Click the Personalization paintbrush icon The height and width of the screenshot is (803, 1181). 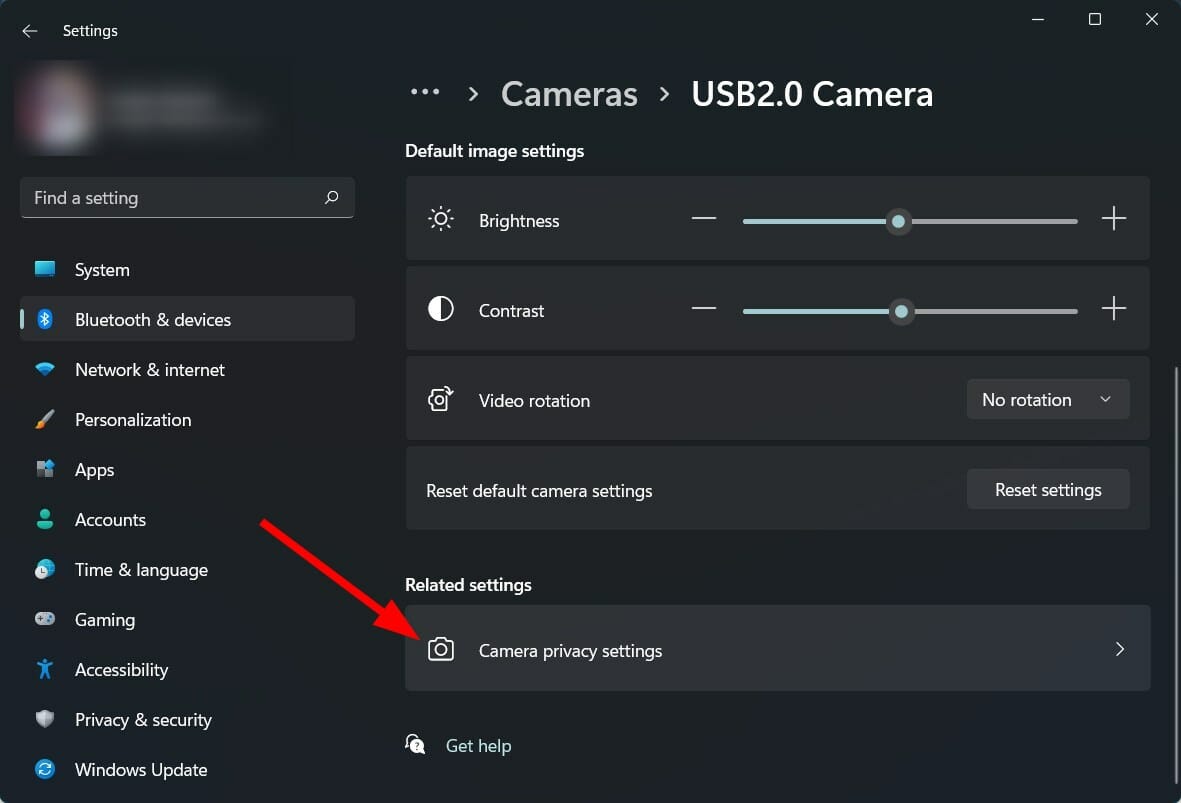click(x=45, y=419)
